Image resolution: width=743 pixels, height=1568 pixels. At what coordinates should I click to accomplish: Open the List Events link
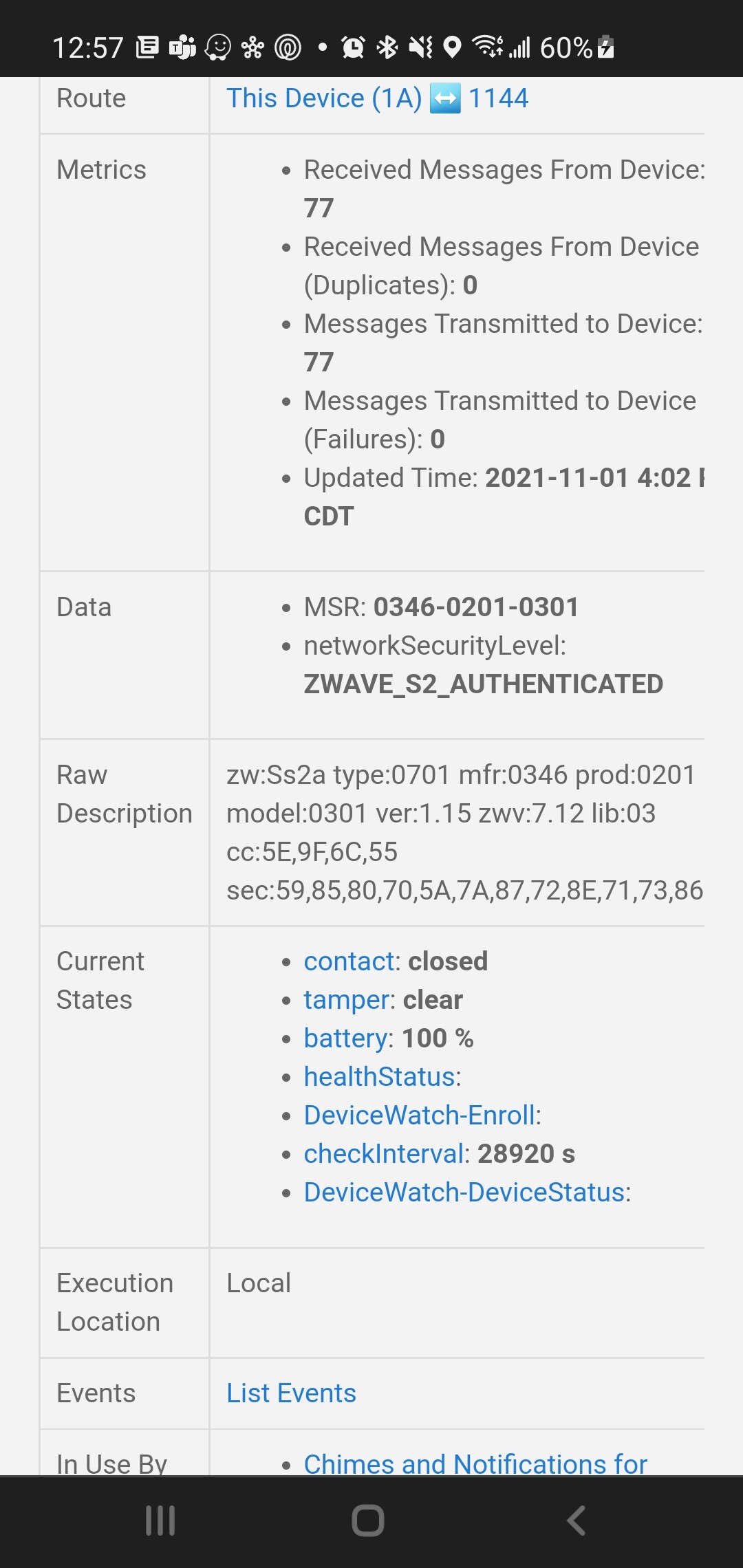point(291,1393)
